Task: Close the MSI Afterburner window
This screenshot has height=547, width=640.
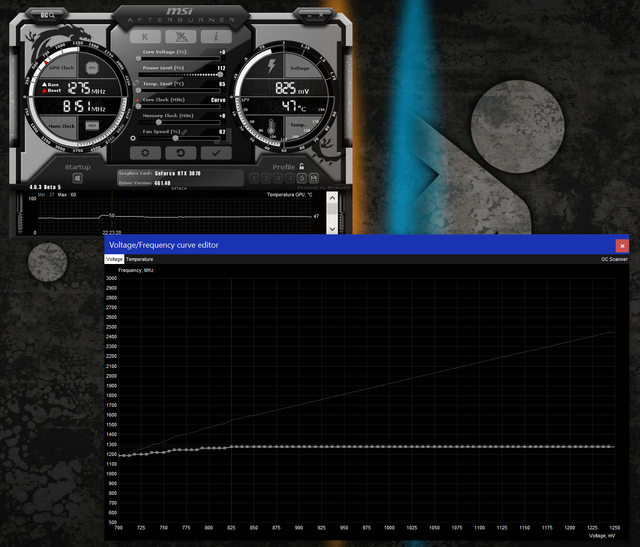Action: [x=321, y=15]
